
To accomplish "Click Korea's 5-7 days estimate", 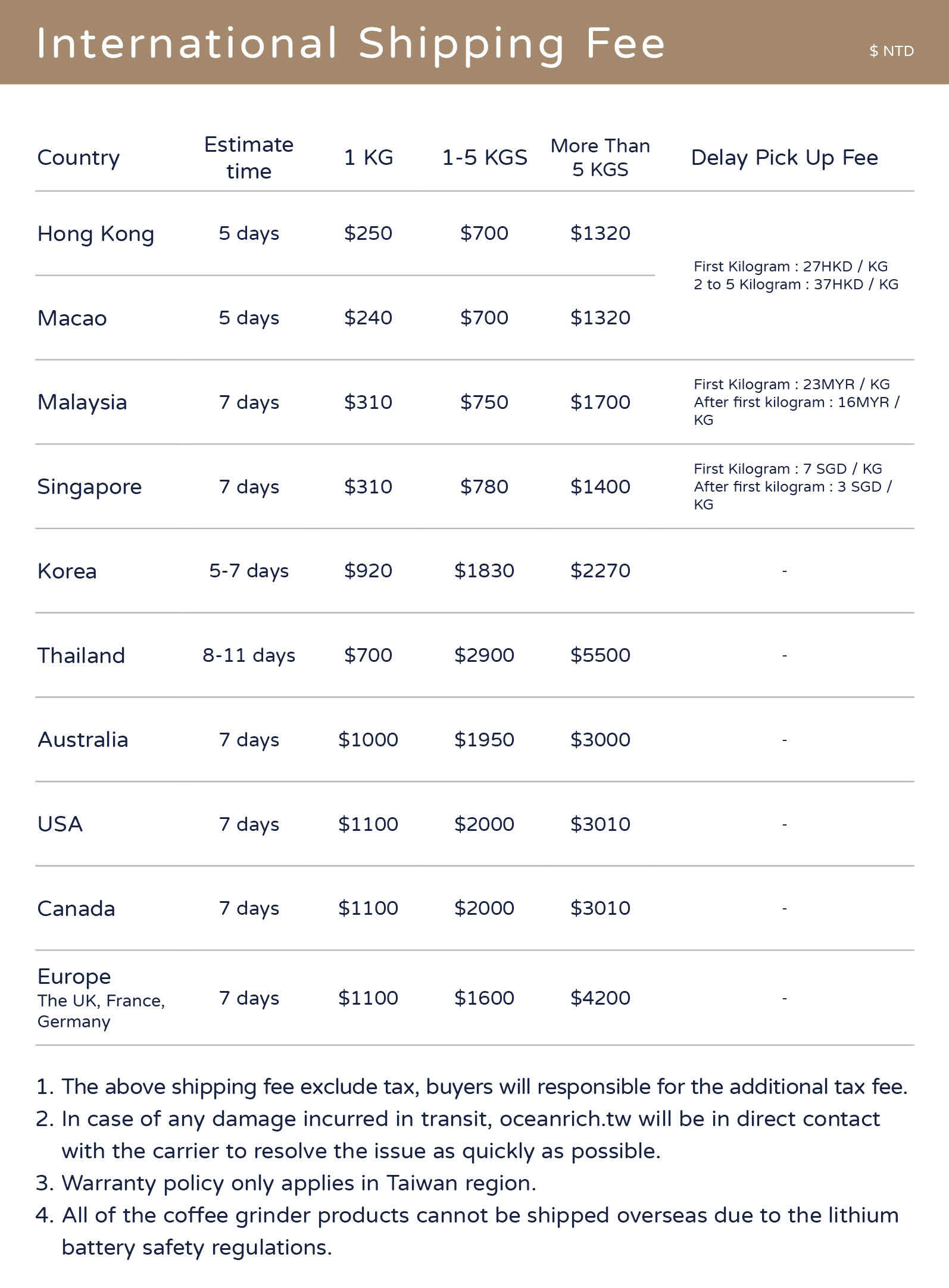I will click(249, 571).
